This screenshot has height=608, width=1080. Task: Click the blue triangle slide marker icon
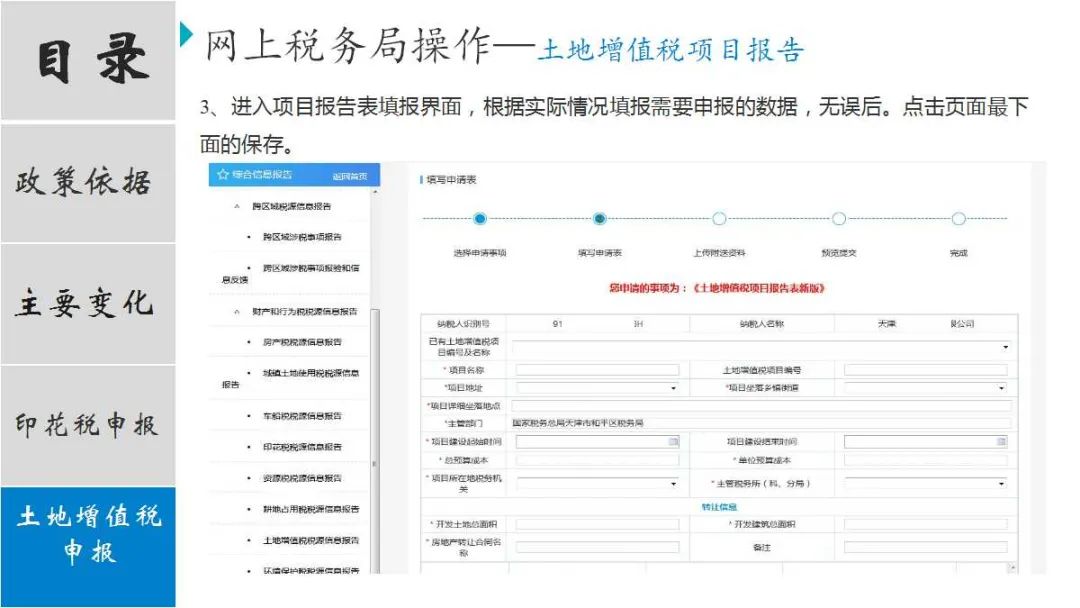[186, 34]
